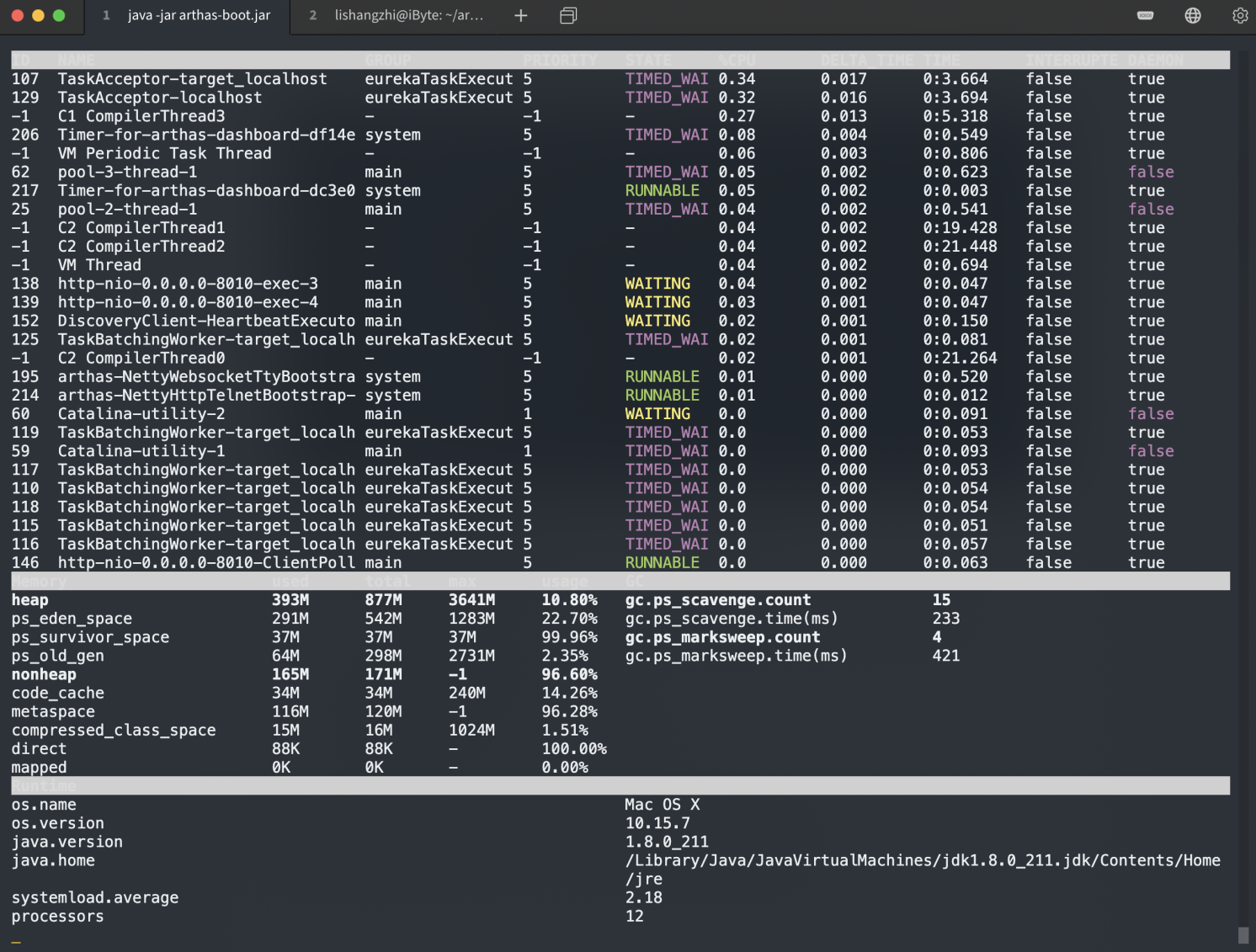Click the heap memory label

pos(30,600)
